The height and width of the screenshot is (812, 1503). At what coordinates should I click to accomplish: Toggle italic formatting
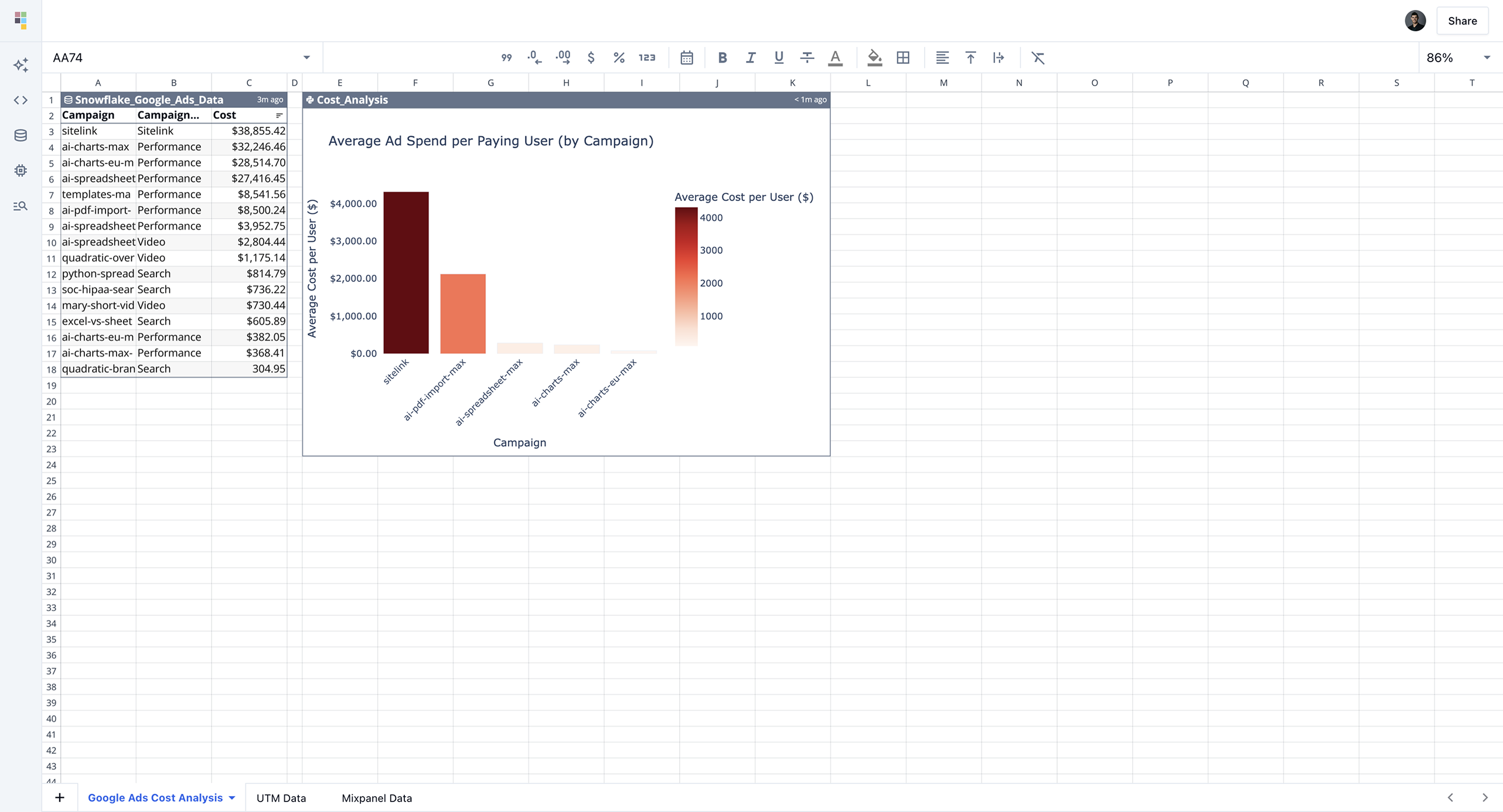pyautogui.click(x=750, y=57)
